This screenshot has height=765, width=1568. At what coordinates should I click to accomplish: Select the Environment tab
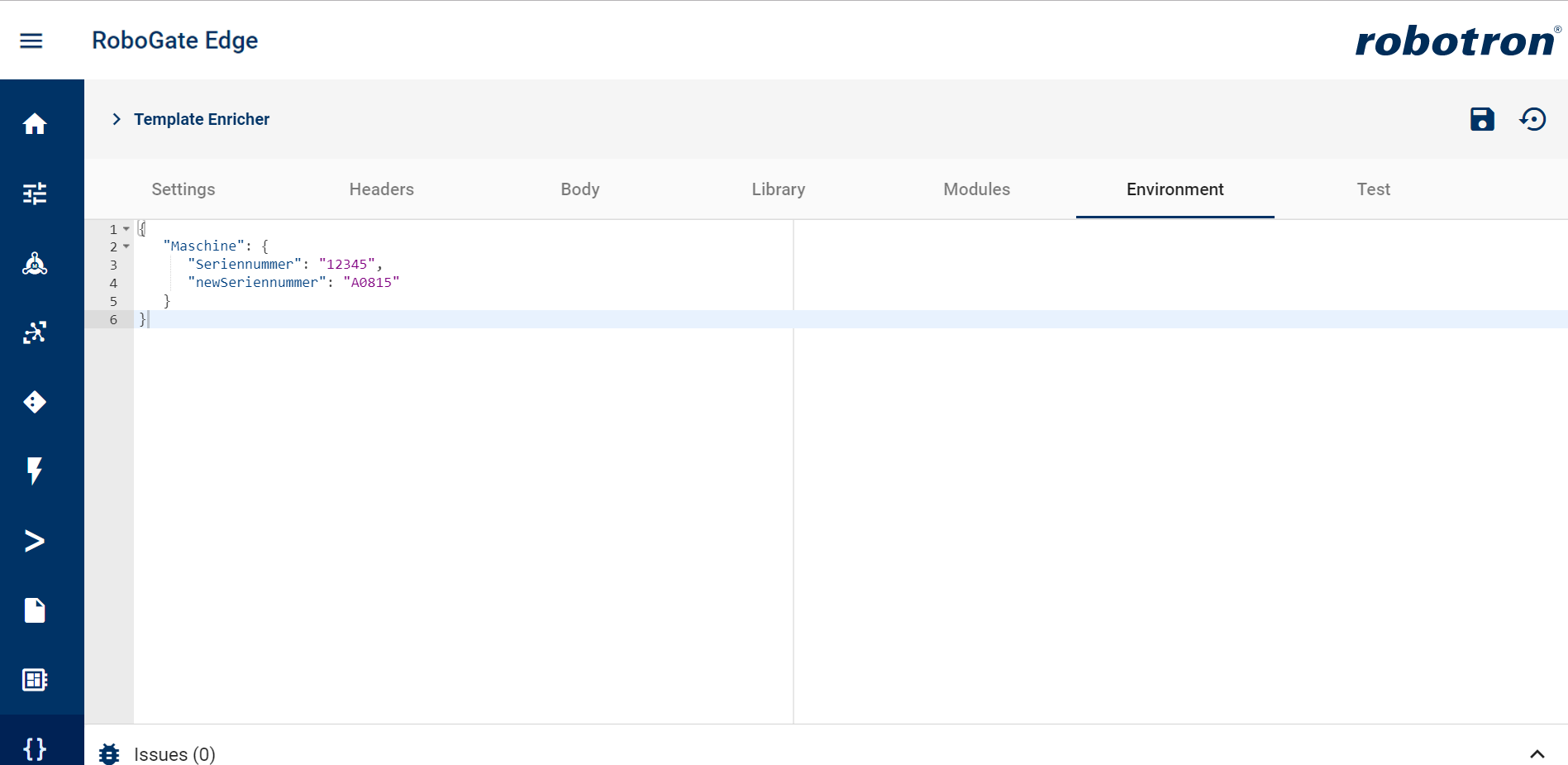coord(1175,189)
